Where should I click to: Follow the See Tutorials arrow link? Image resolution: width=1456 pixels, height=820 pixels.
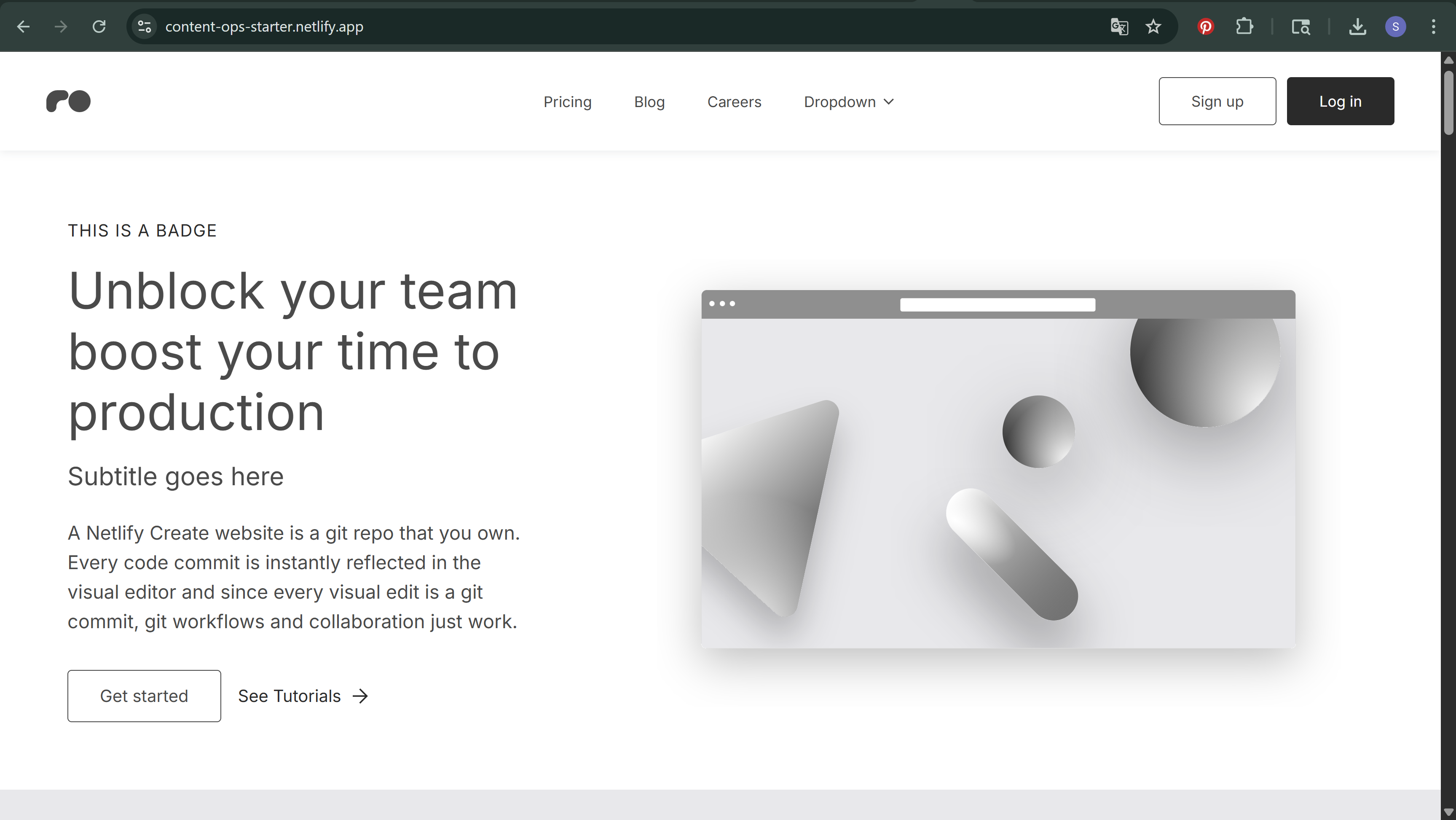pyautogui.click(x=303, y=696)
